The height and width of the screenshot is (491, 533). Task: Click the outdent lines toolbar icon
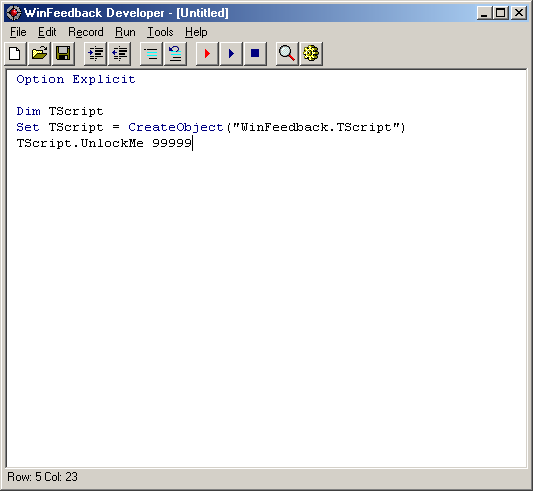(x=119, y=54)
